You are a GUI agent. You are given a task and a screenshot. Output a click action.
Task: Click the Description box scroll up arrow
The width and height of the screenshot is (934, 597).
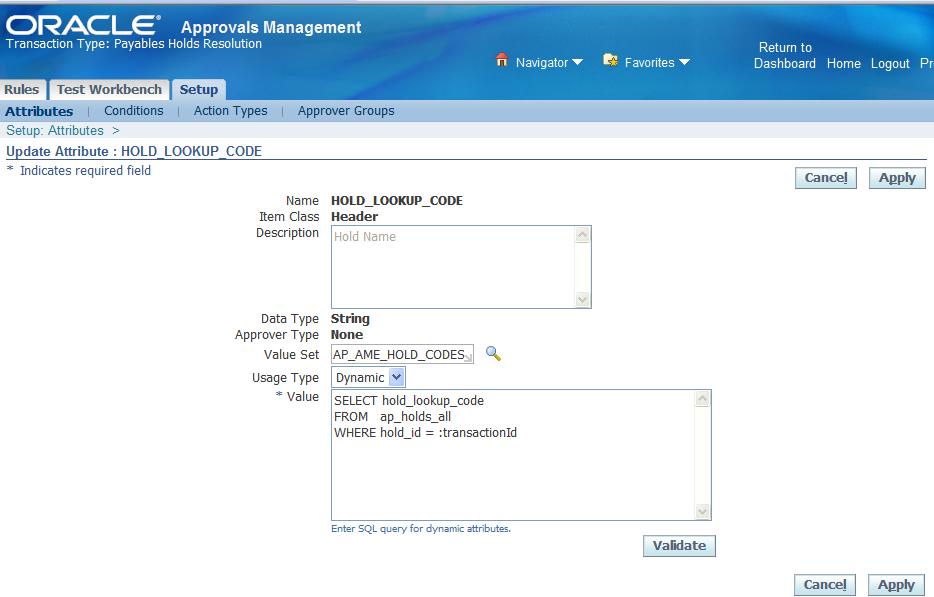click(583, 235)
